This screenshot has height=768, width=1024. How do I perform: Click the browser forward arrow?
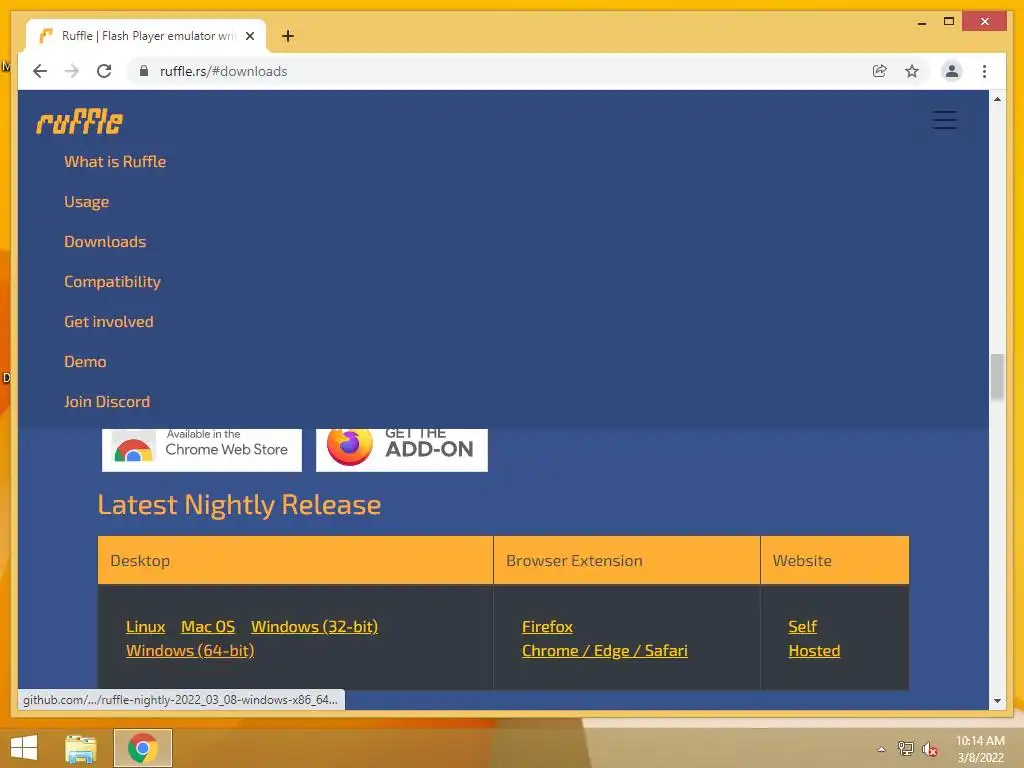point(72,71)
